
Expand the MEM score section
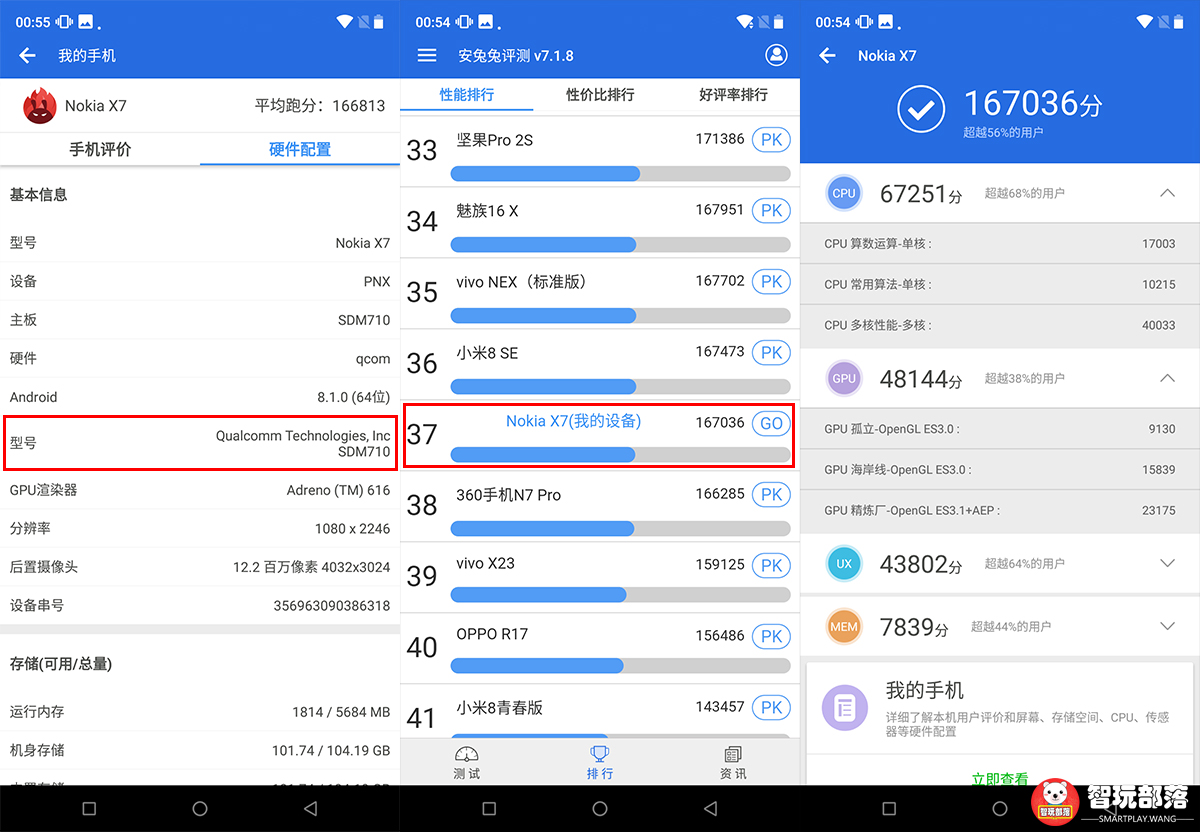tap(1167, 627)
